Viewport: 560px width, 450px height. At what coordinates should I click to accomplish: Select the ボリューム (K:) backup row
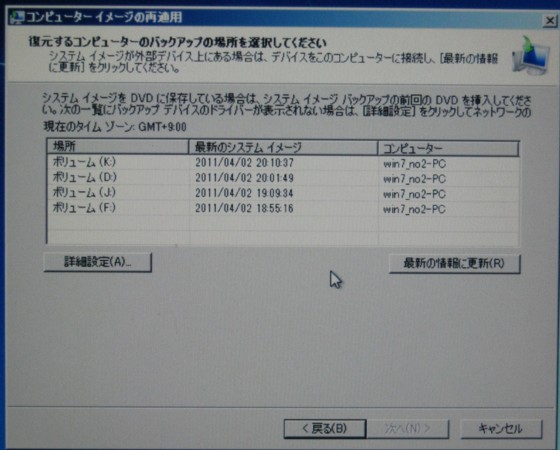tap(283, 163)
